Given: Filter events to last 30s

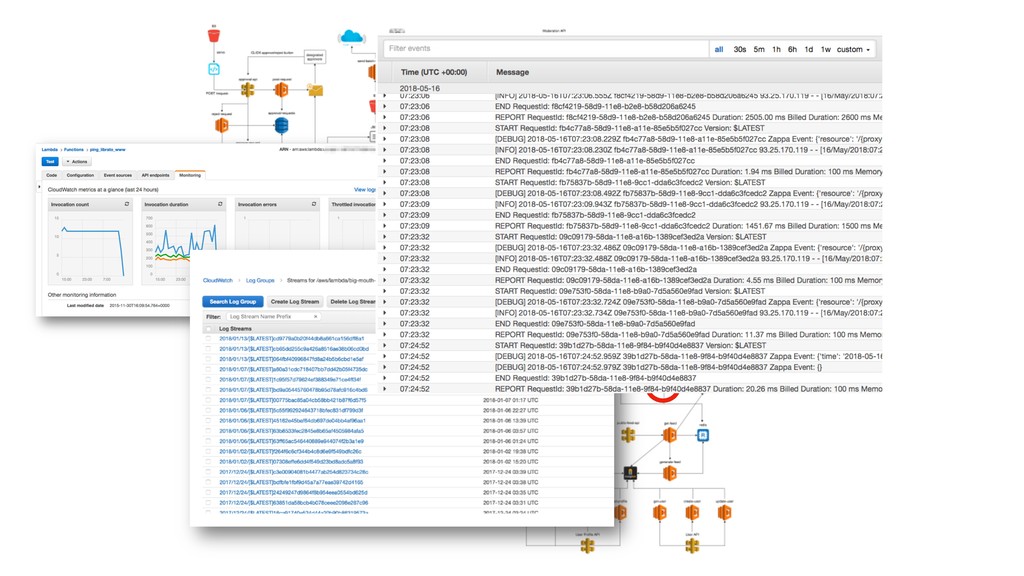Looking at the screenshot, I should point(740,50).
